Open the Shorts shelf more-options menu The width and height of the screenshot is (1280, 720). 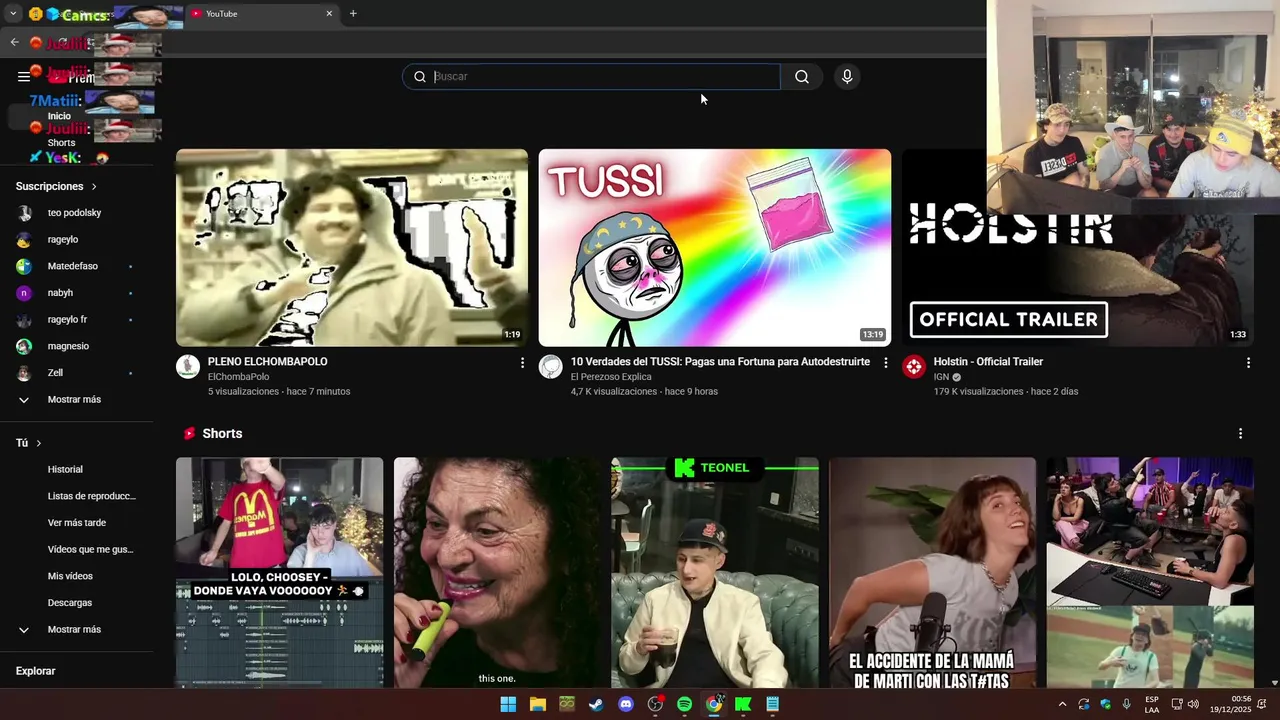pyautogui.click(x=1240, y=434)
